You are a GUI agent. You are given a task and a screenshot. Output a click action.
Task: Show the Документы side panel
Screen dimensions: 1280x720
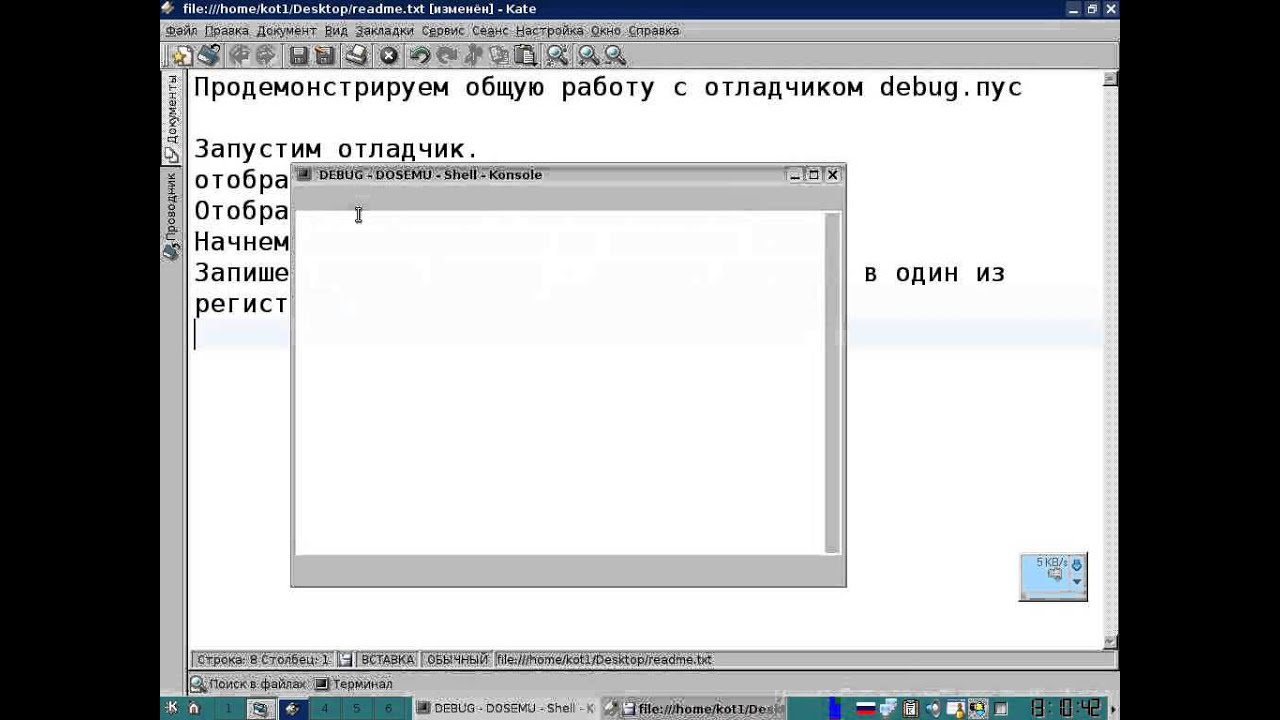pyautogui.click(x=171, y=118)
